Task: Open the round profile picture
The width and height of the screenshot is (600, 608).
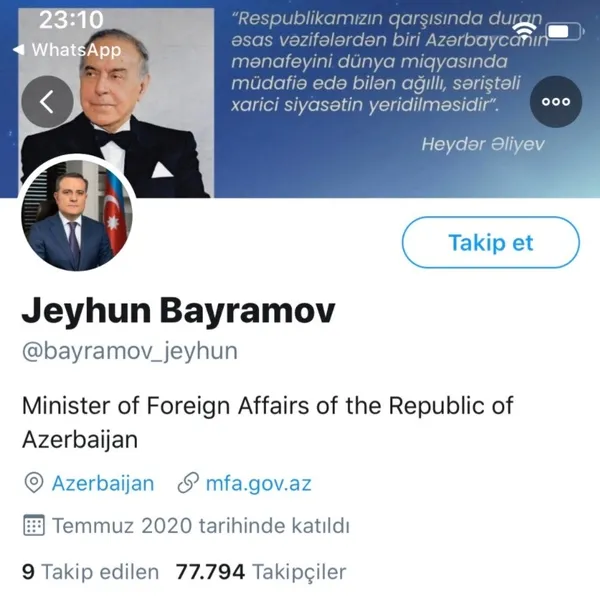Action: pos(77,215)
